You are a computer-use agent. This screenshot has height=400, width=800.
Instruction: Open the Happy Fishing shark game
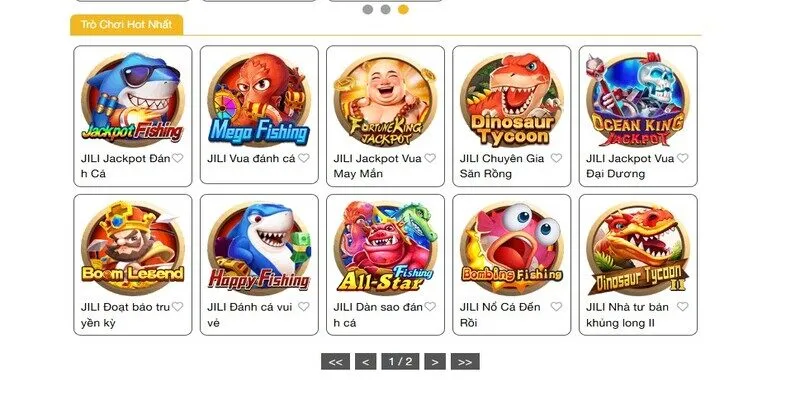[259, 247]
